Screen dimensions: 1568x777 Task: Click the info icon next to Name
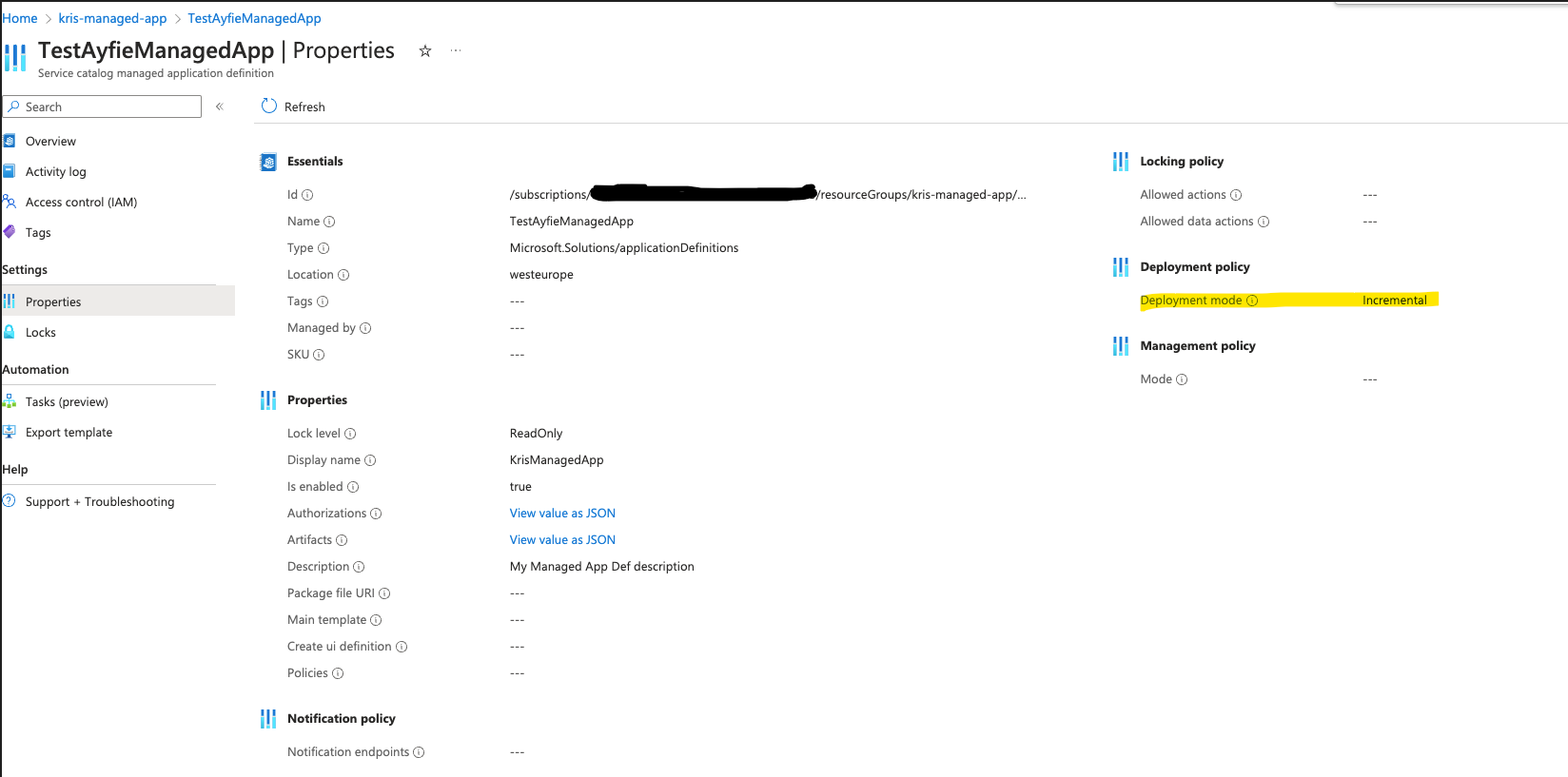pos(329,222)
